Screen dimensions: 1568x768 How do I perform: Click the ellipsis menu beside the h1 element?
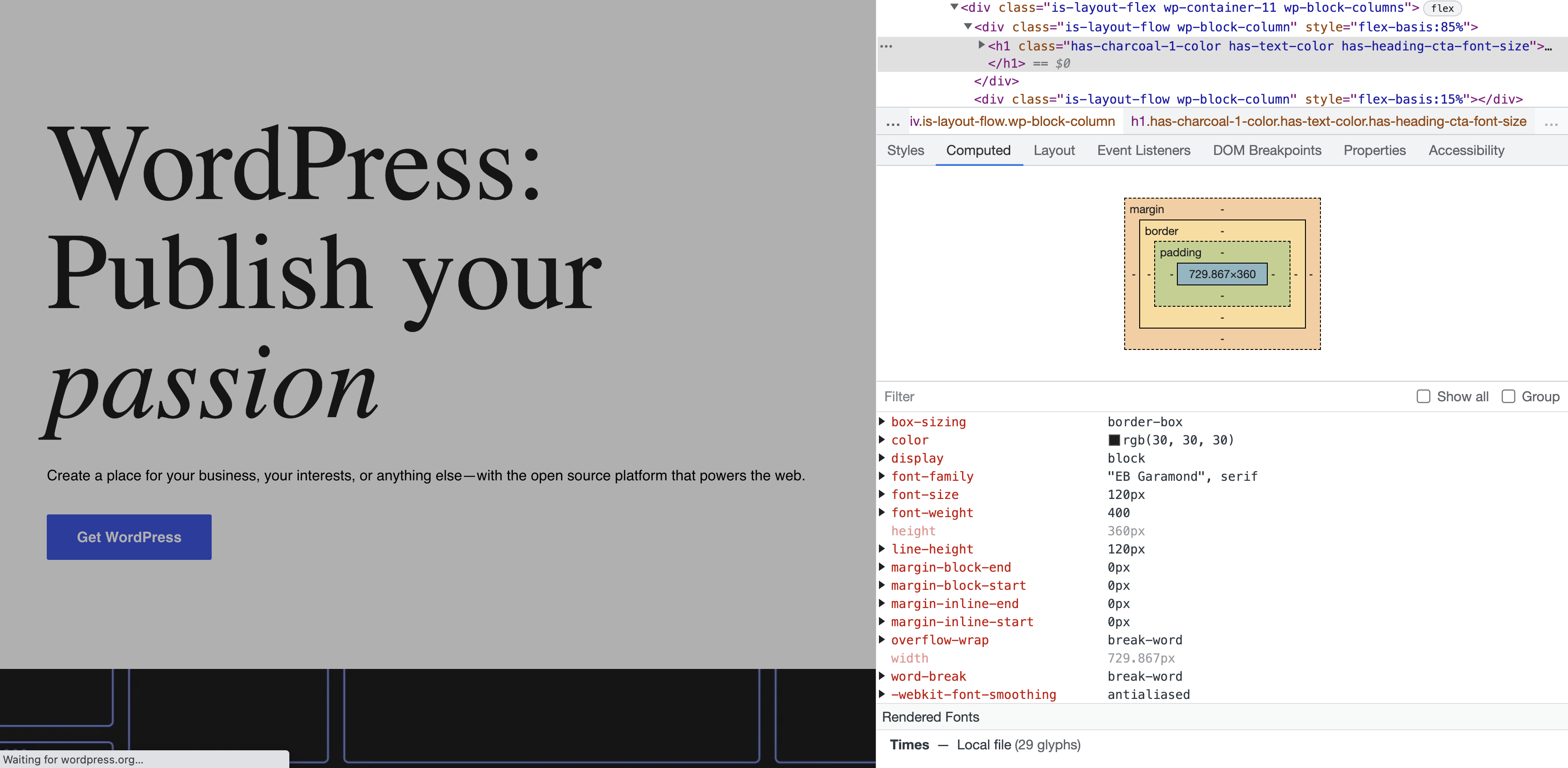click(886, 46)
